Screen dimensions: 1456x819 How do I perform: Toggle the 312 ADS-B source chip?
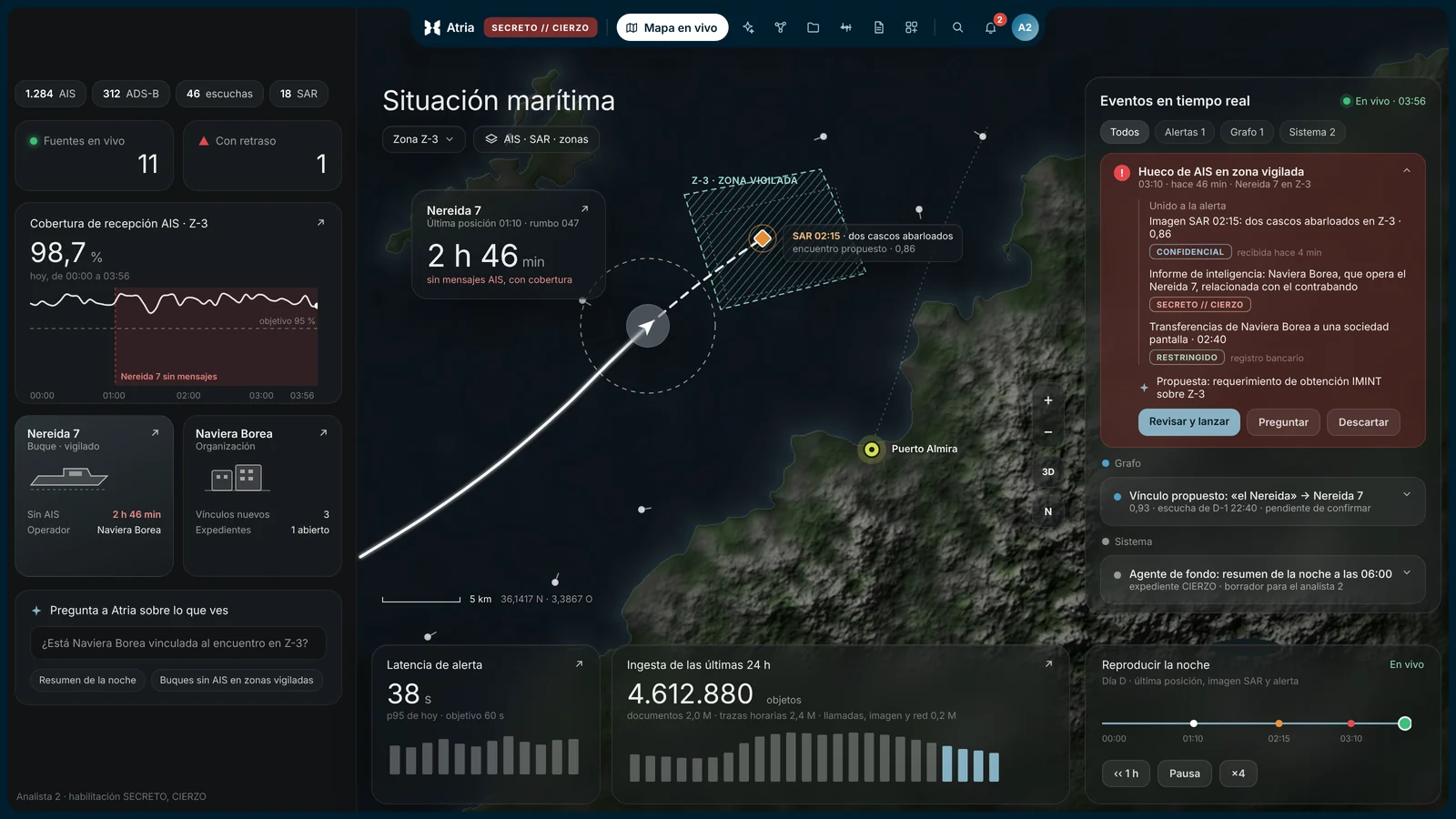131,94
